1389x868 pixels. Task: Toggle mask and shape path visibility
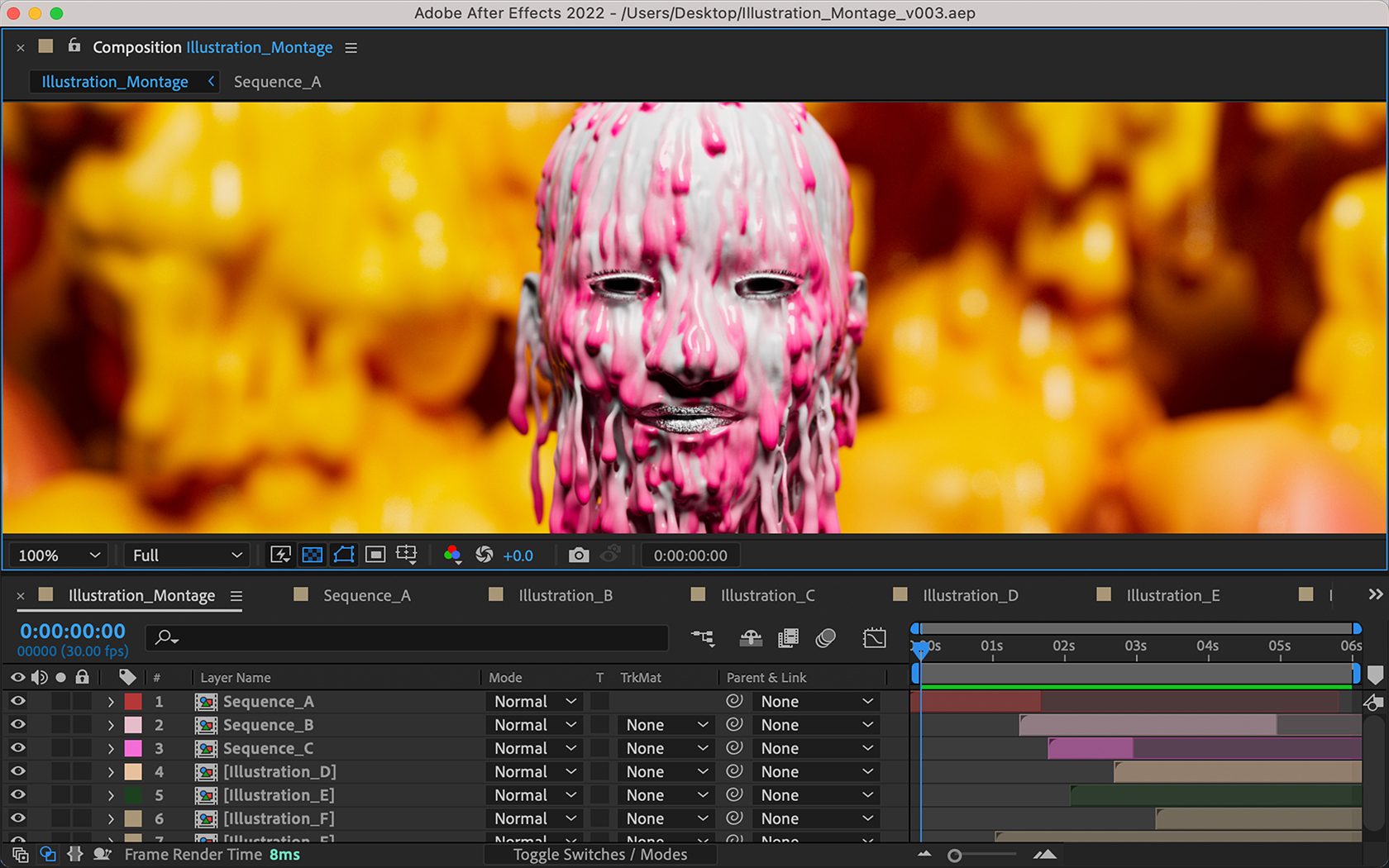coord(344,556)
